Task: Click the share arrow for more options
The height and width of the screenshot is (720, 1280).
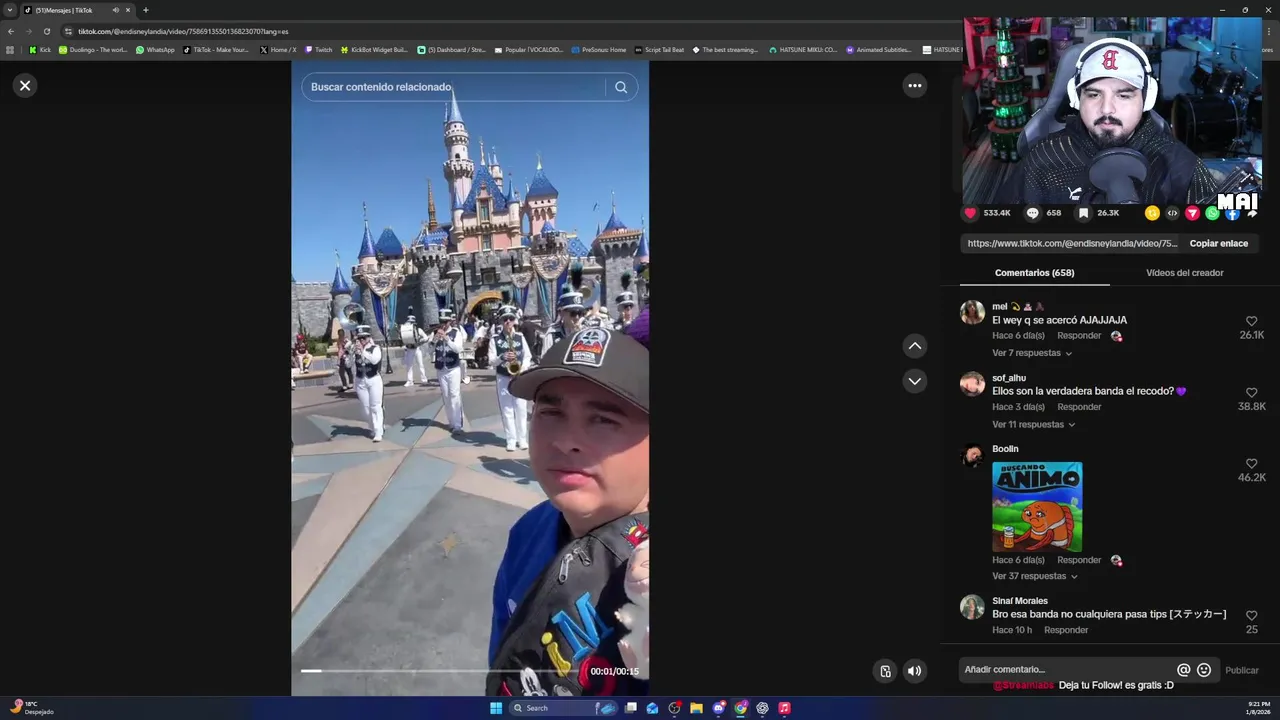Action: pyautogui.click(x=1252, y=213)
